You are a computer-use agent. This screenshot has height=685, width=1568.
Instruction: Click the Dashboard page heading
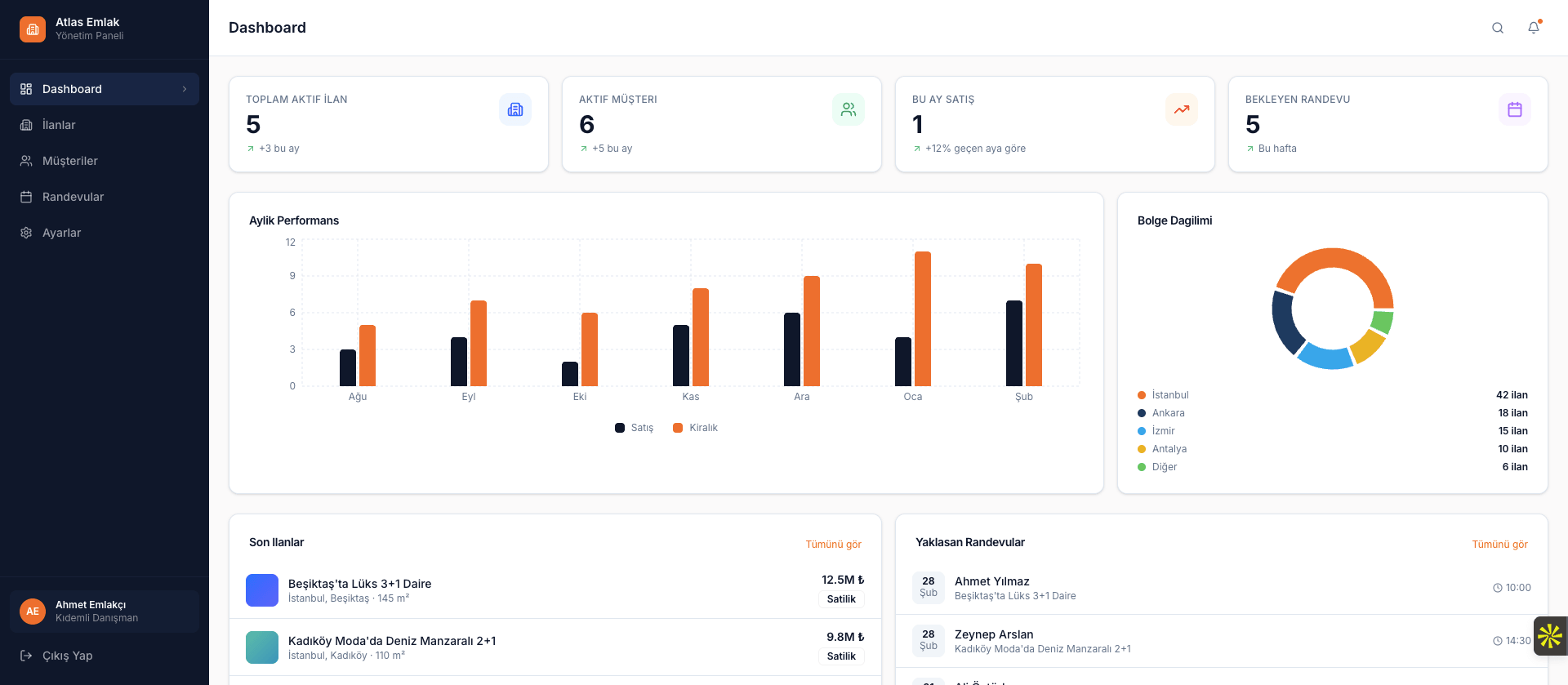pyautogui.click(x=267, y=28)
